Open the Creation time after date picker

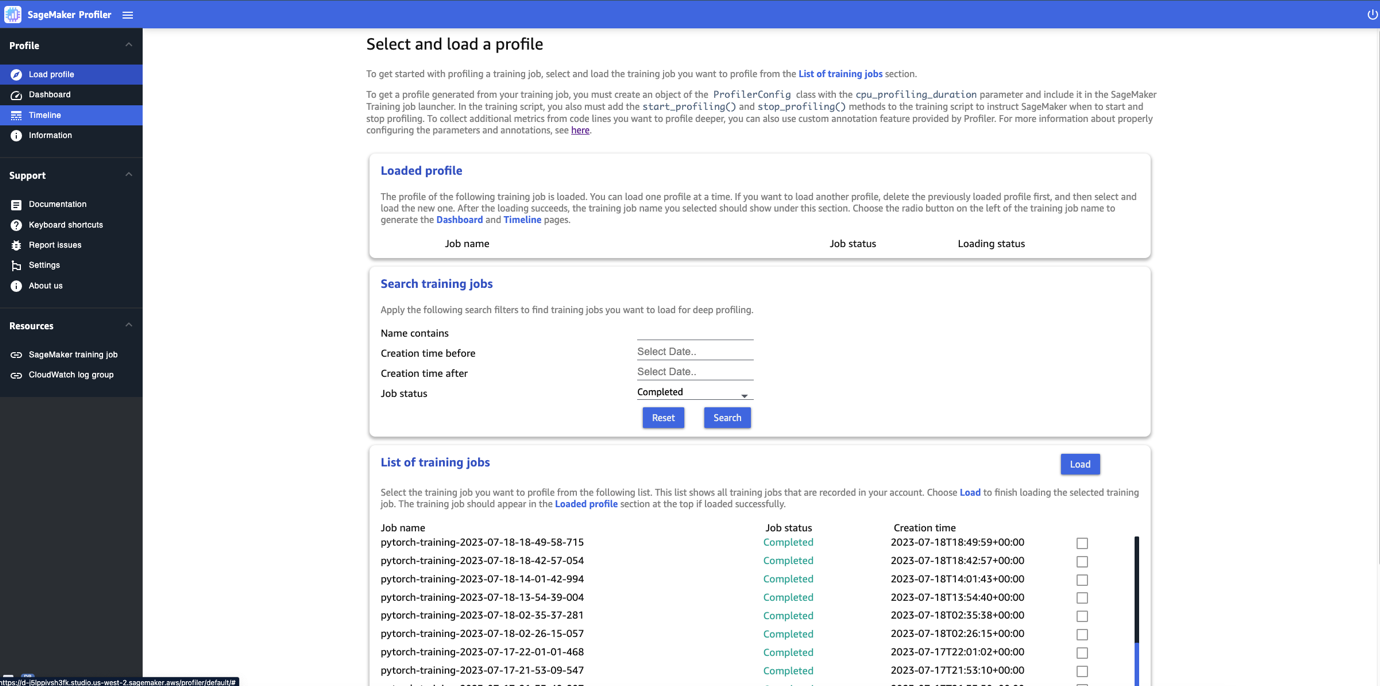695,372
